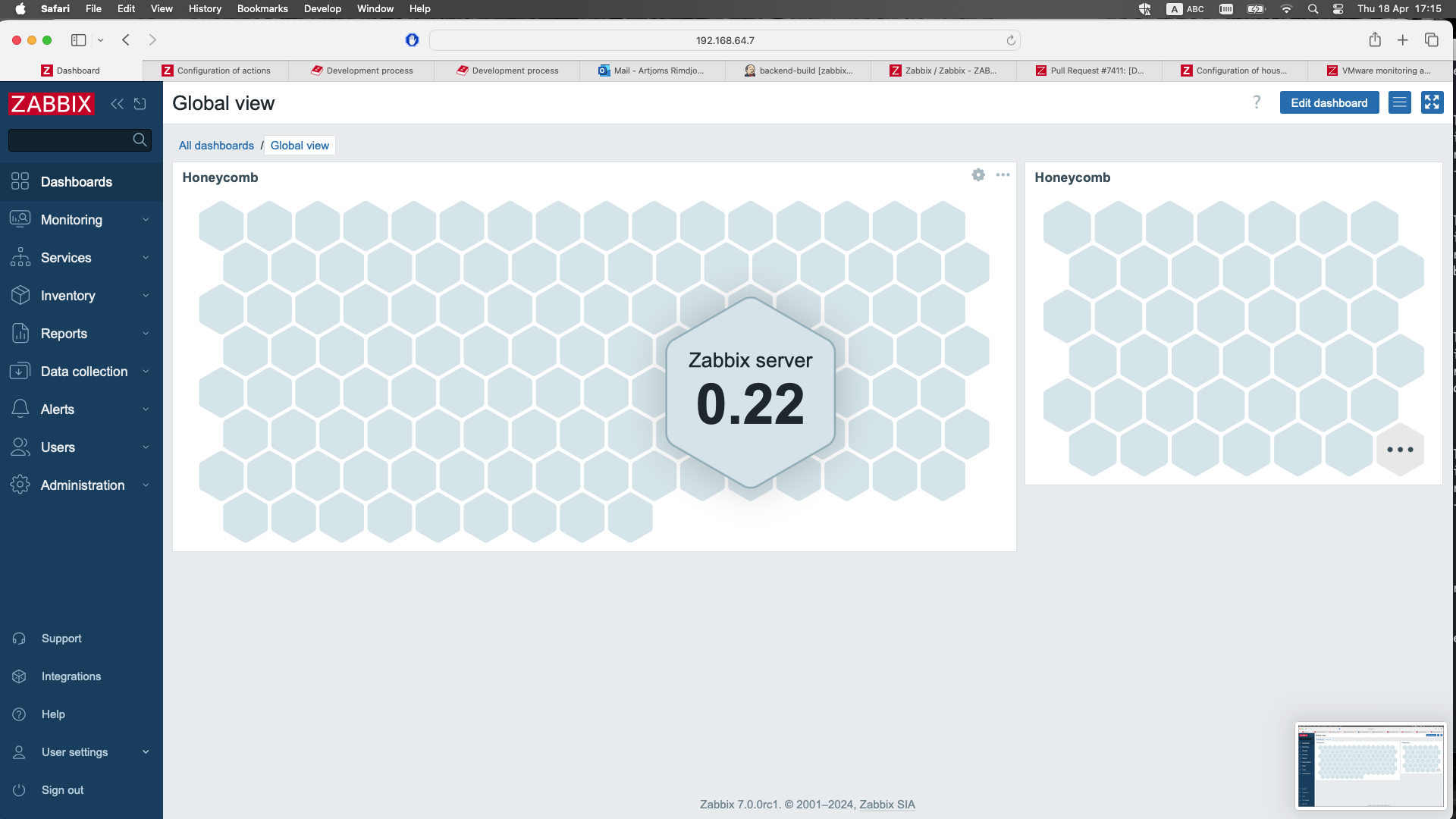Toggle Safari sidebar panel icon
Viewport: 1456px width, 819px height.
(x=78, y=40)
